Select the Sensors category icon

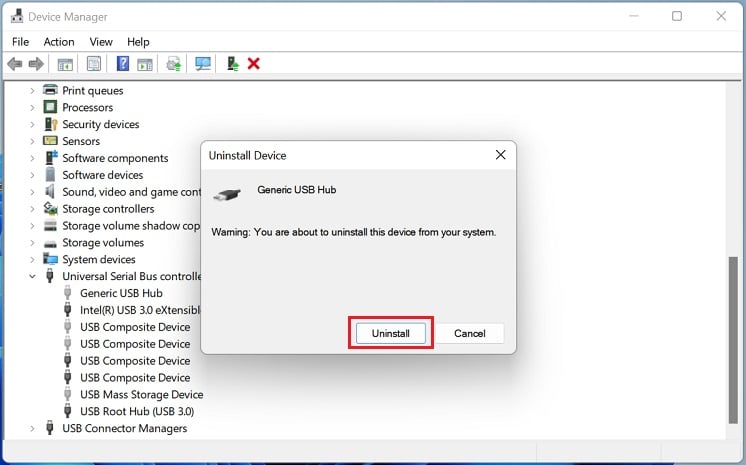50,141
